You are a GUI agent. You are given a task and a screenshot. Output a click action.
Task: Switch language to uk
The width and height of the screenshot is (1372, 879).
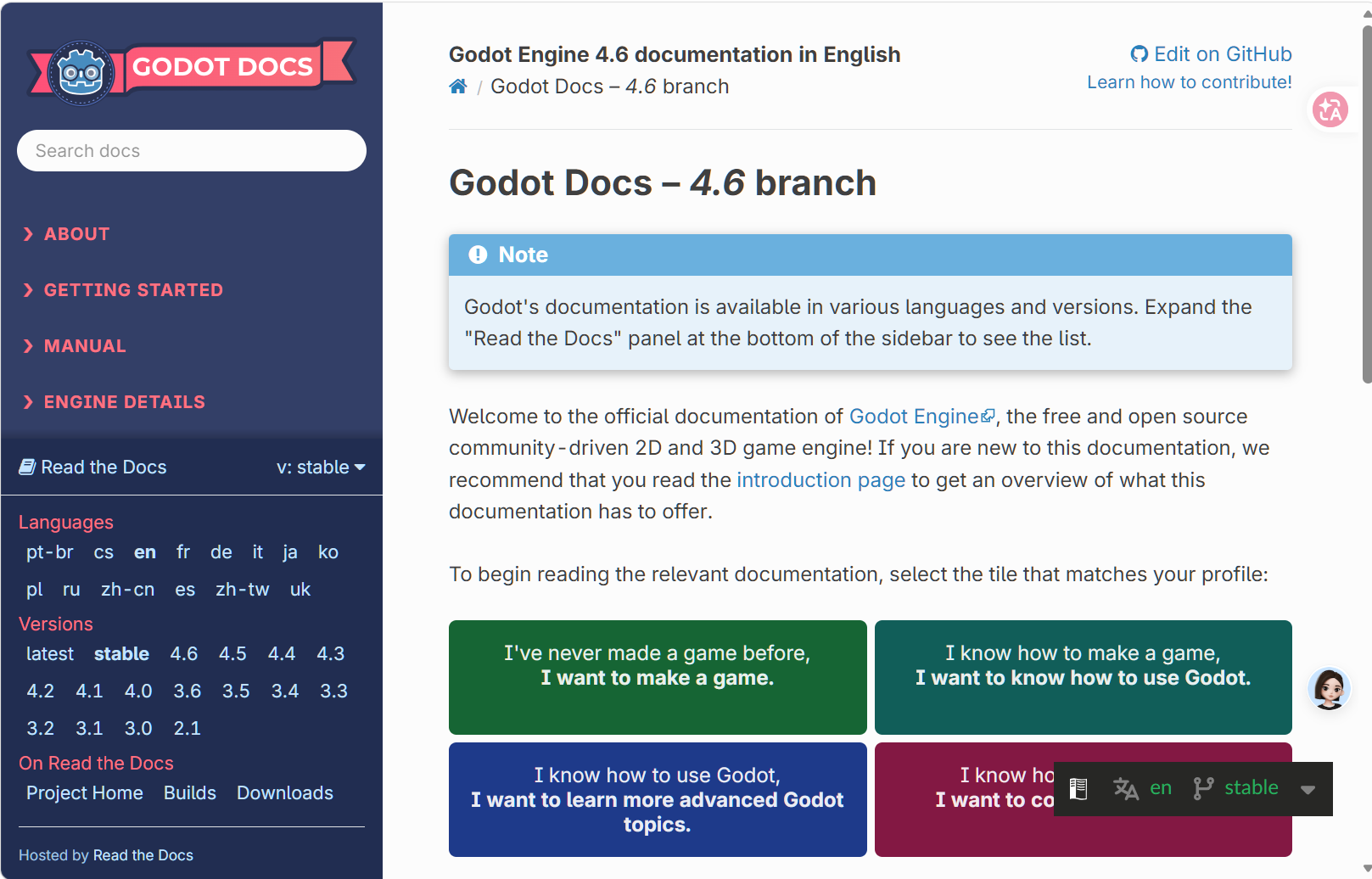(300, 590)
